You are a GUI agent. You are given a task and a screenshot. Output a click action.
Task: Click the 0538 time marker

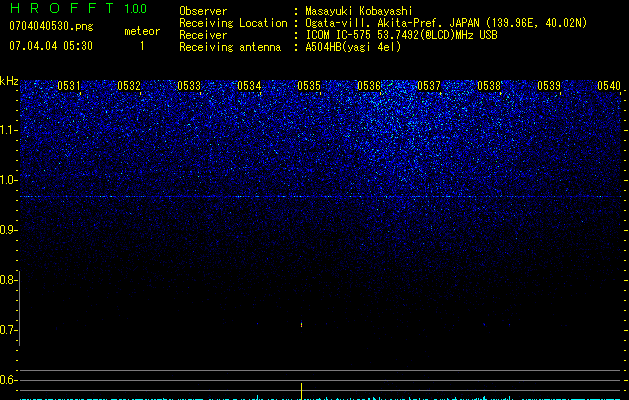point(489,85)
